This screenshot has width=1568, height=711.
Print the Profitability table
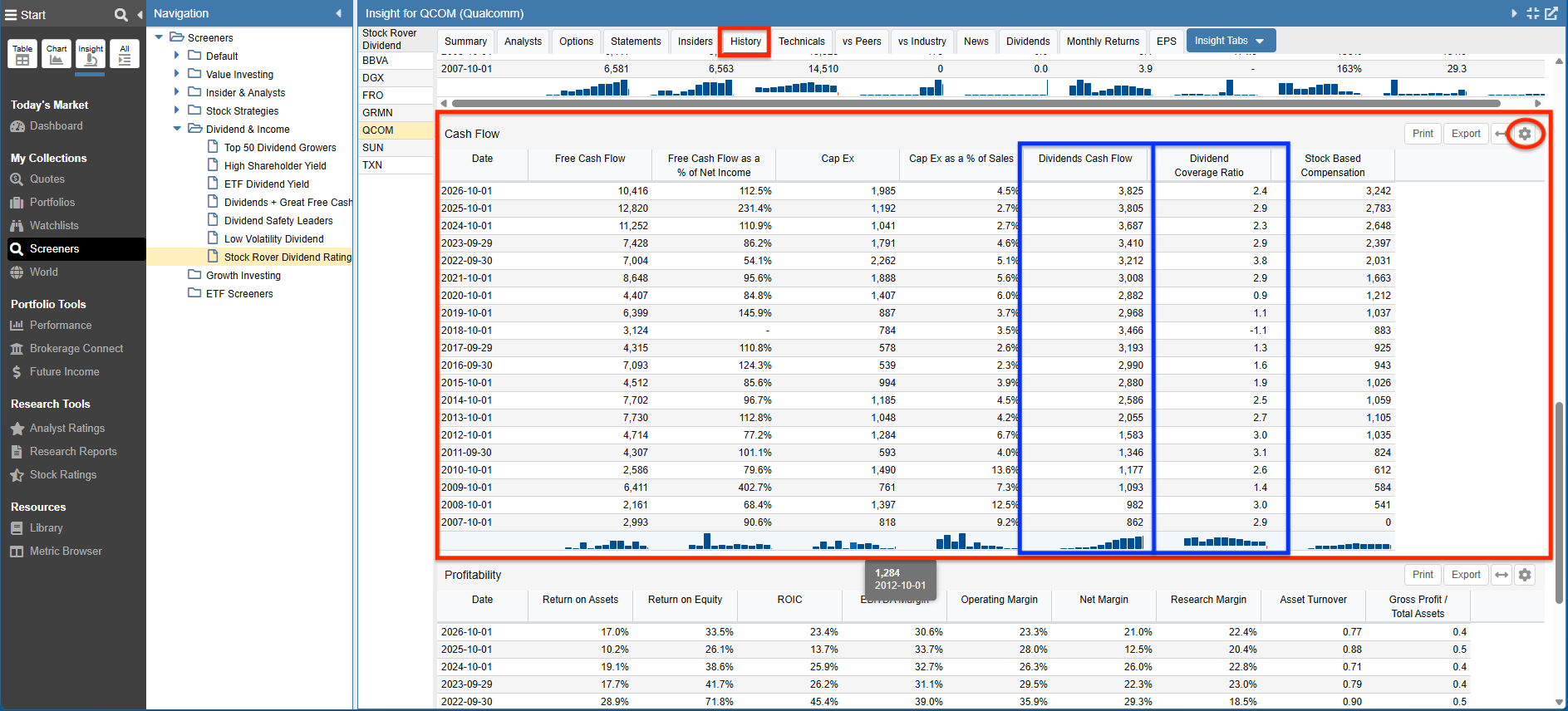pyautogui.click(x=1423, y=575)
